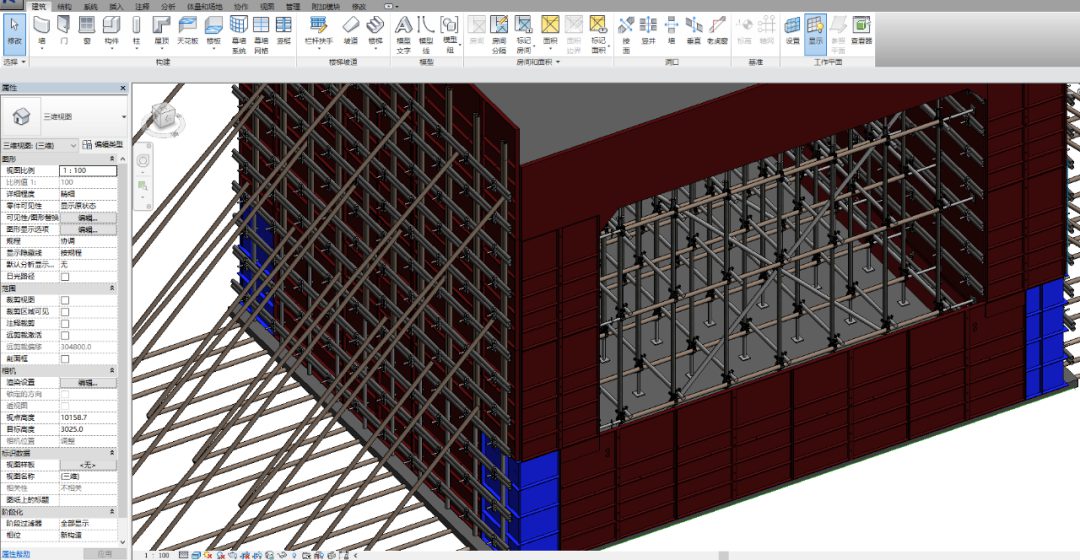This screenshot has height=560, width=1080.
Task: Expand the 选择 panel dropdown
Action: 14,62
